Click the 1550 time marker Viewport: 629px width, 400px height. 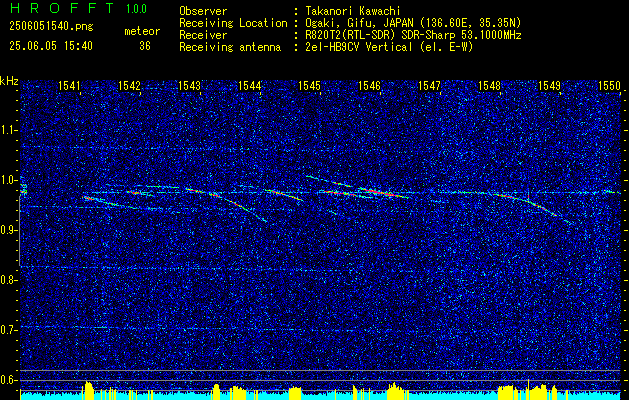click(x=609, y=85)
